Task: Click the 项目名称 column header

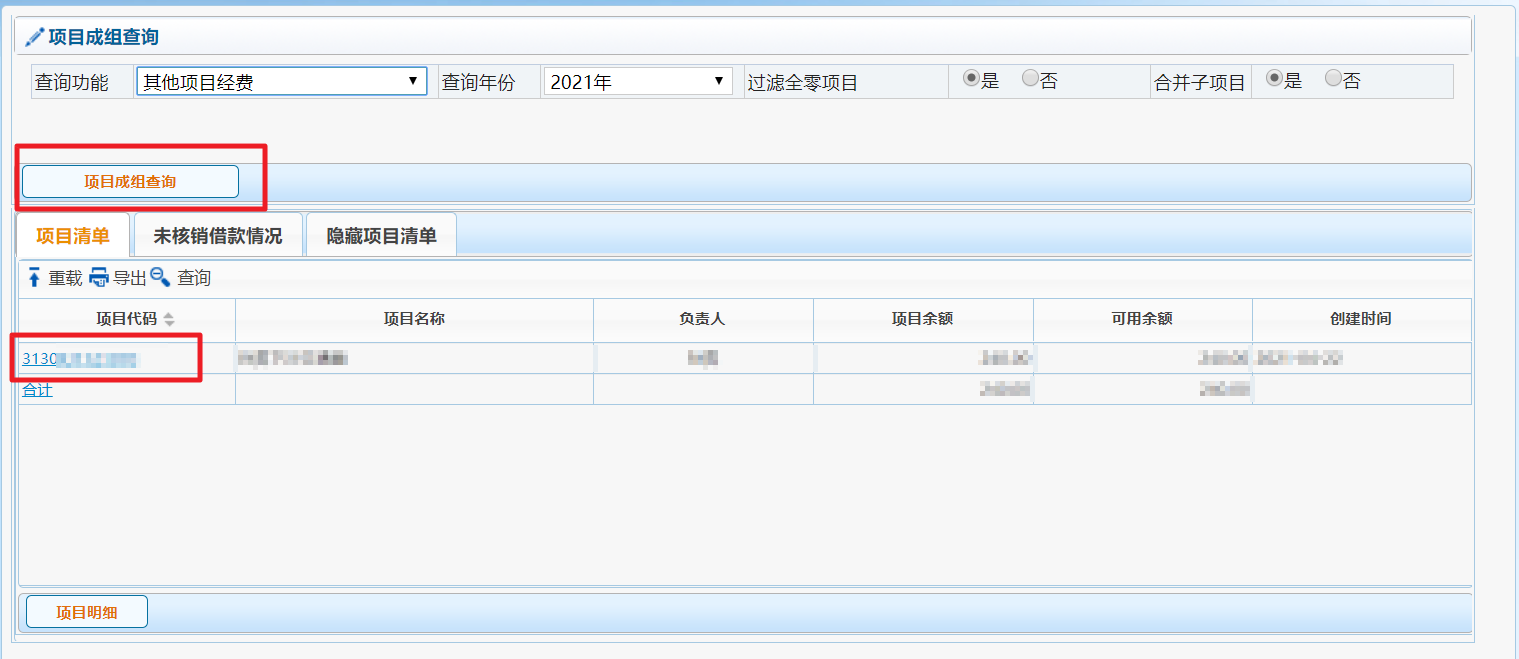Action: [414, 319]
